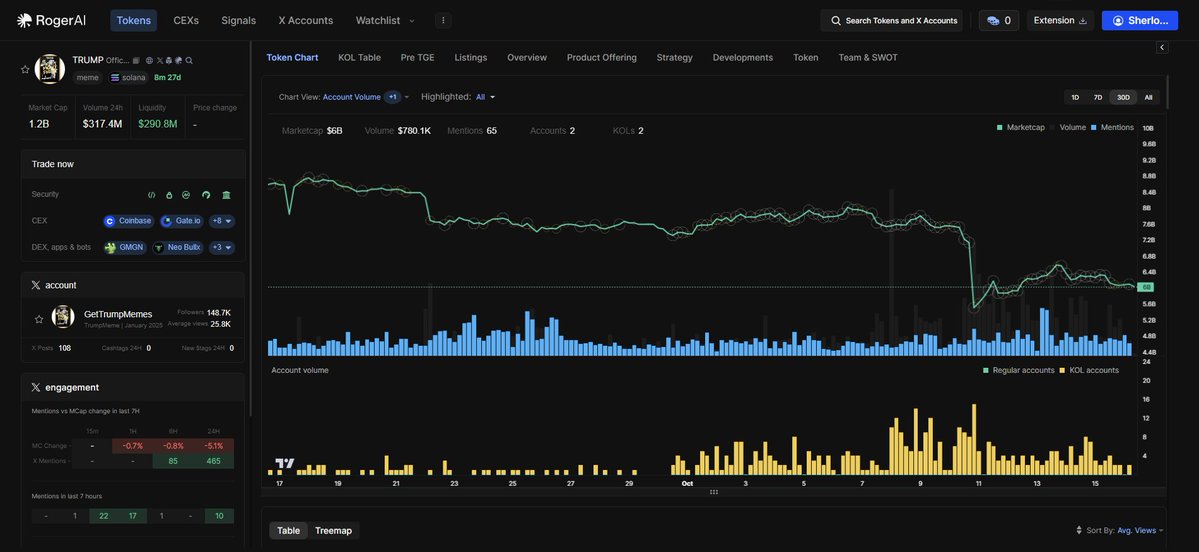The height and width of the screenshot is (552, 1199).
Task: Open the Watchlist dropdown
Action: [x=385, y=21]
